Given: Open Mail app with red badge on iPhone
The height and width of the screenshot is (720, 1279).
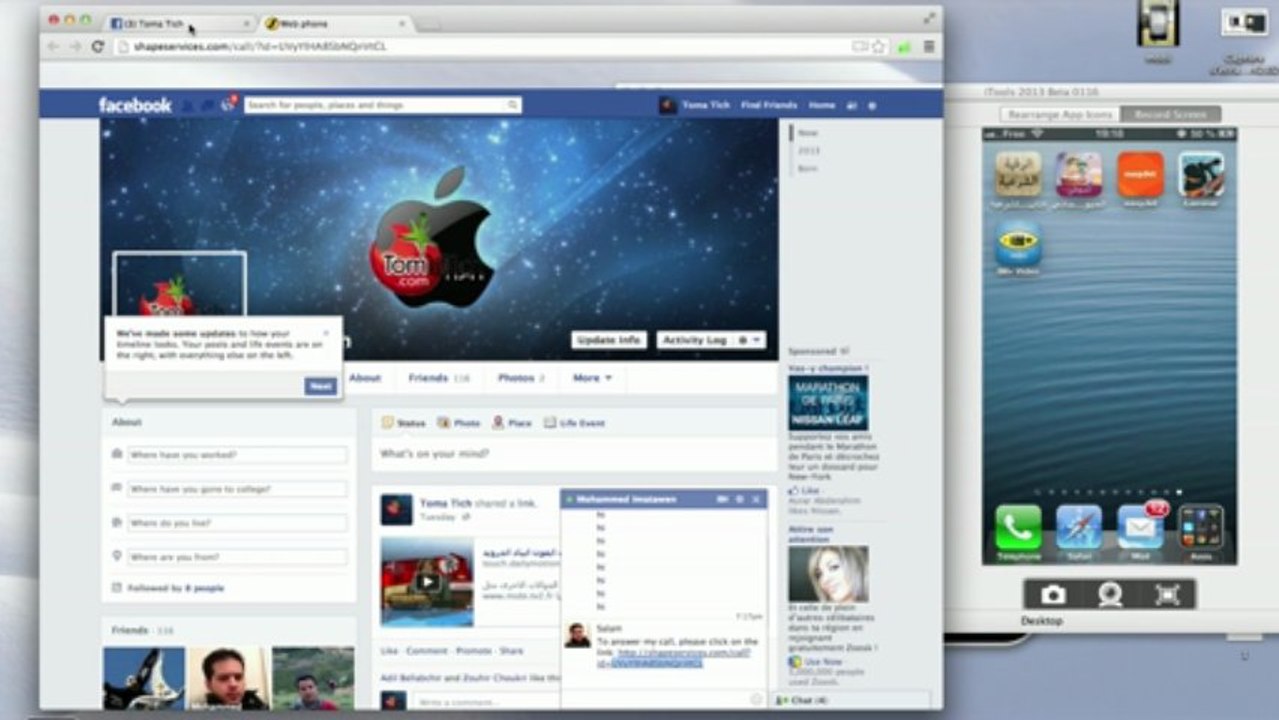Looking at the screenshot, I should tap(1140, 528).
